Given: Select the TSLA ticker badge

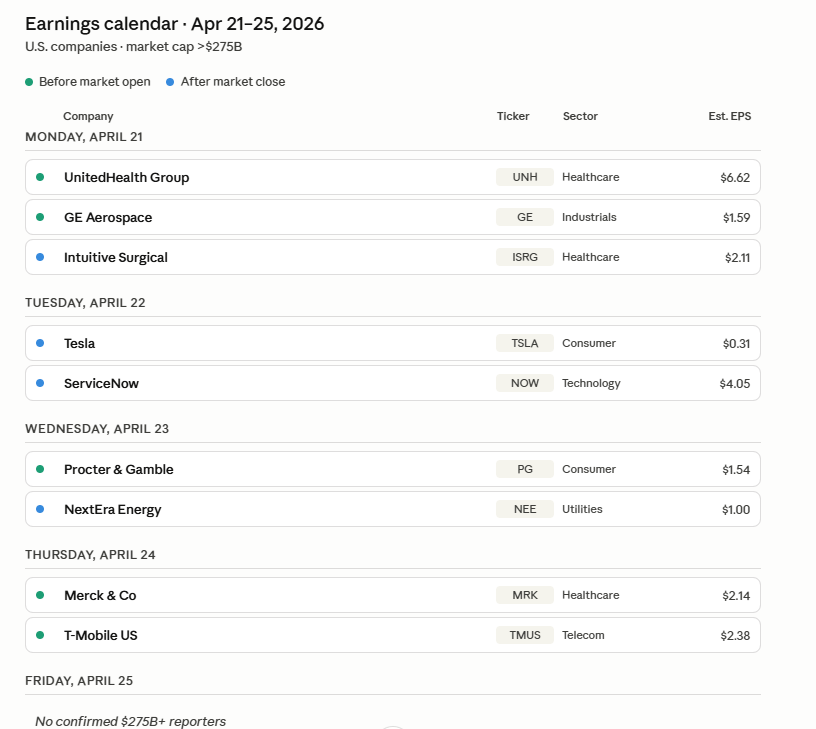Looking at the screenshot, I should click(524, 343).
